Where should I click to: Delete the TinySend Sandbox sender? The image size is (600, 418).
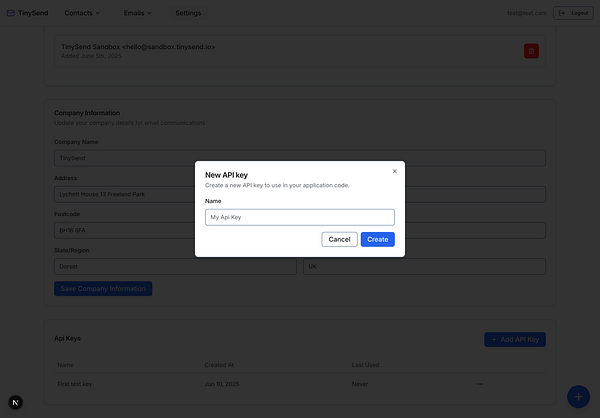tap(531, 51)
